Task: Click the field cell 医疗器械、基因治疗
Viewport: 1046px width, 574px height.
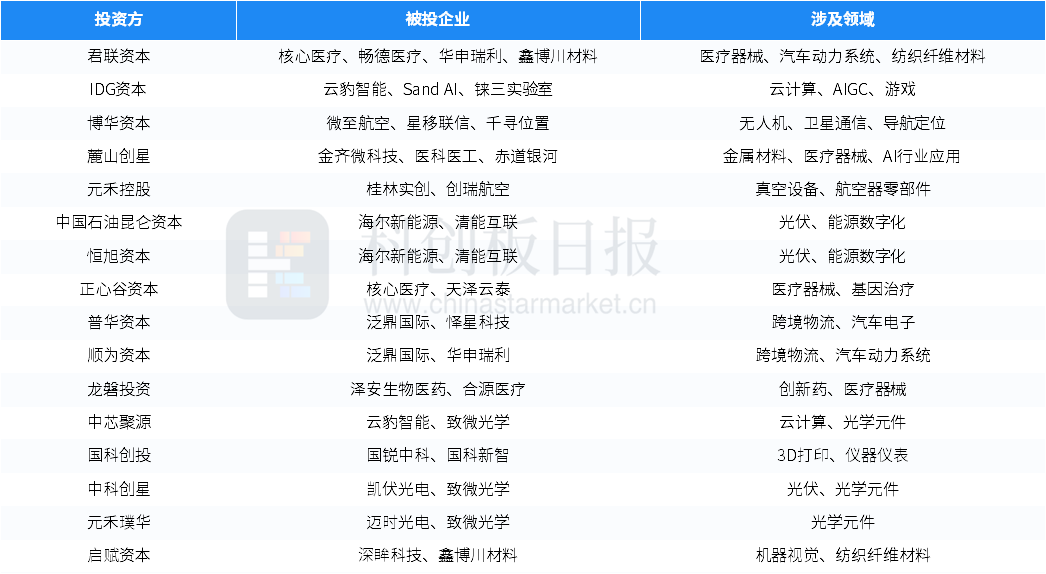Action: coord(843,290)
